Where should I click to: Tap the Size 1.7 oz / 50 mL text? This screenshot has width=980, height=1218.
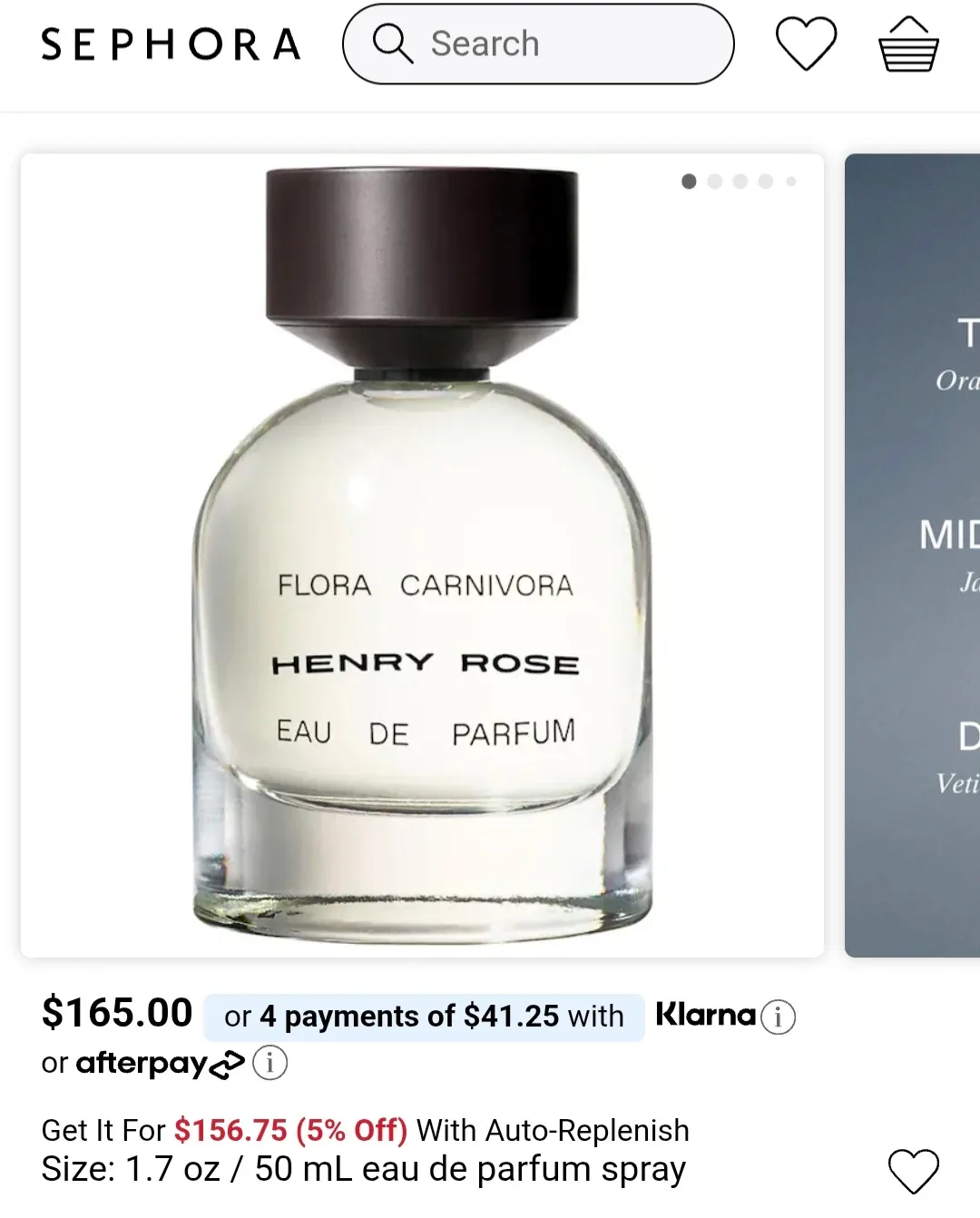click(363, 1169)
